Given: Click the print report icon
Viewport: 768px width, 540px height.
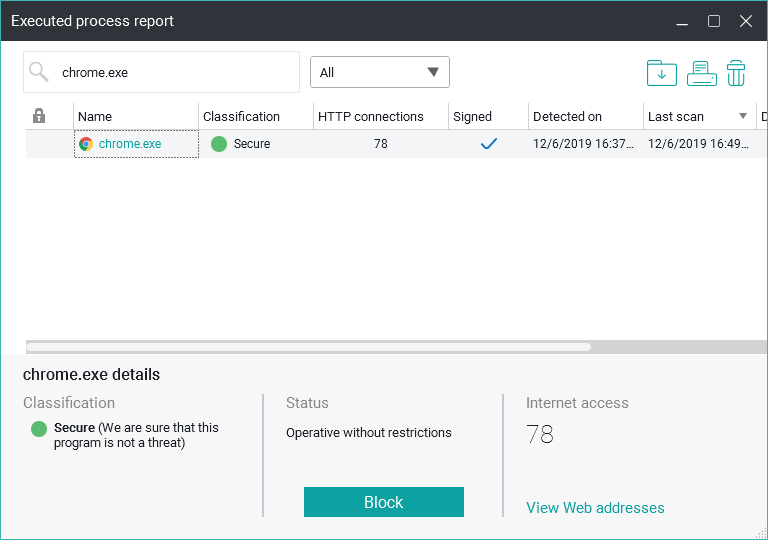Looking at the screenshot, I should point(701,73).
